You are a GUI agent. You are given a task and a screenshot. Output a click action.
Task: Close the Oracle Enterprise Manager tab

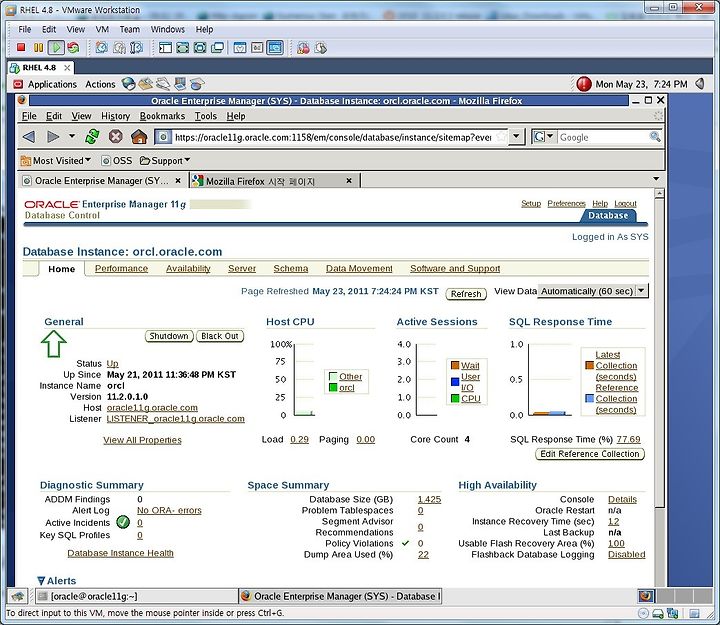click(178, 181)
